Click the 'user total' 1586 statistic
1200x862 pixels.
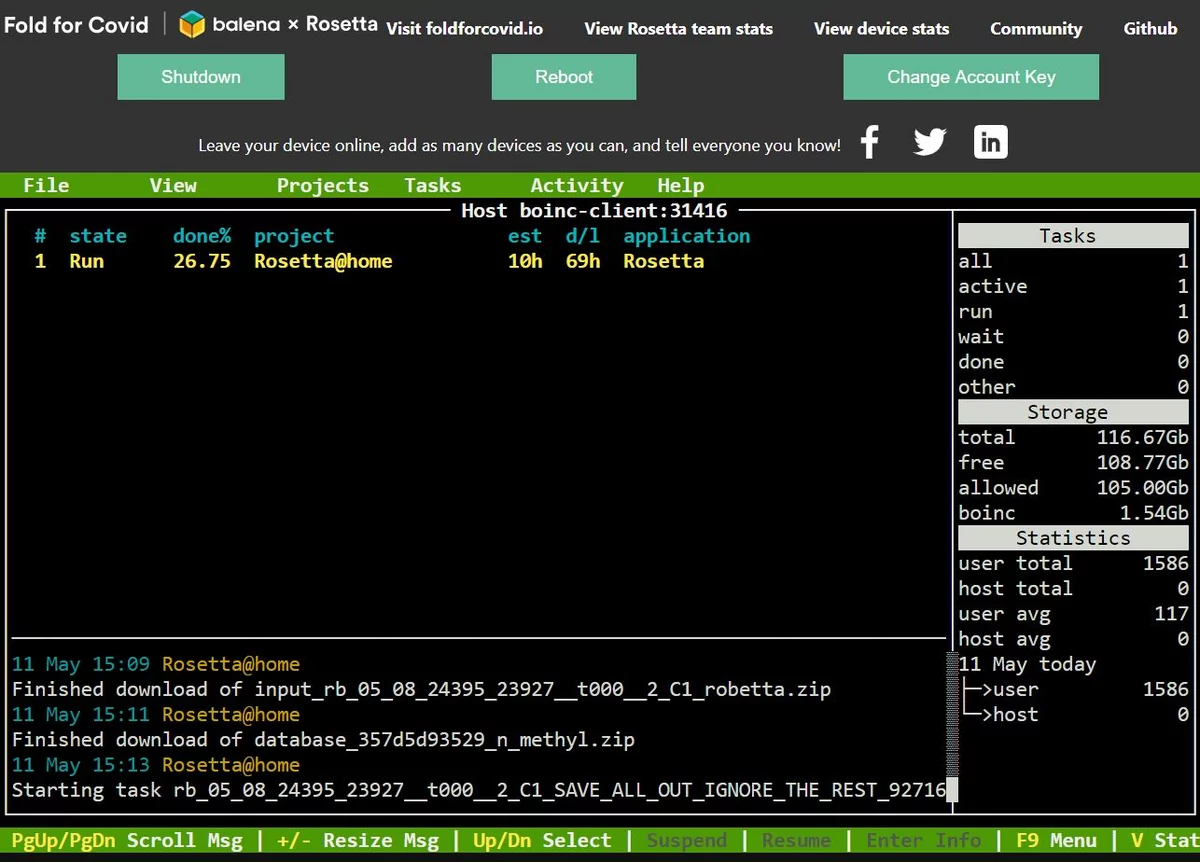point(1073,563)
